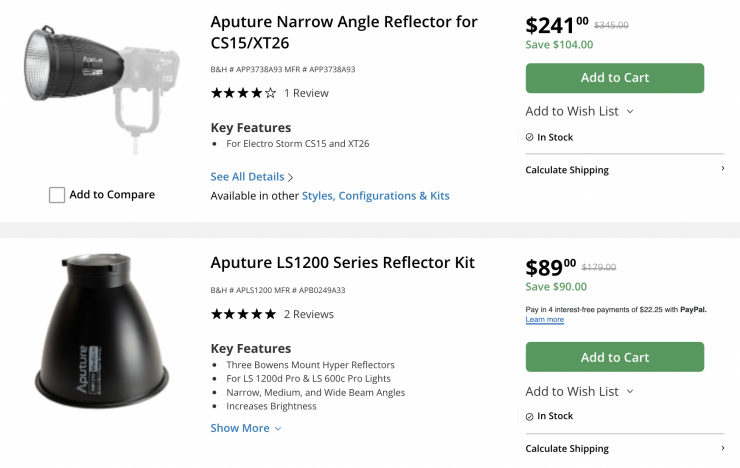Click the LS1200 Reflector Kit star rating
The width and height of the screenshot is (740, 468).
pyautogui.click(x=243, y=314)
